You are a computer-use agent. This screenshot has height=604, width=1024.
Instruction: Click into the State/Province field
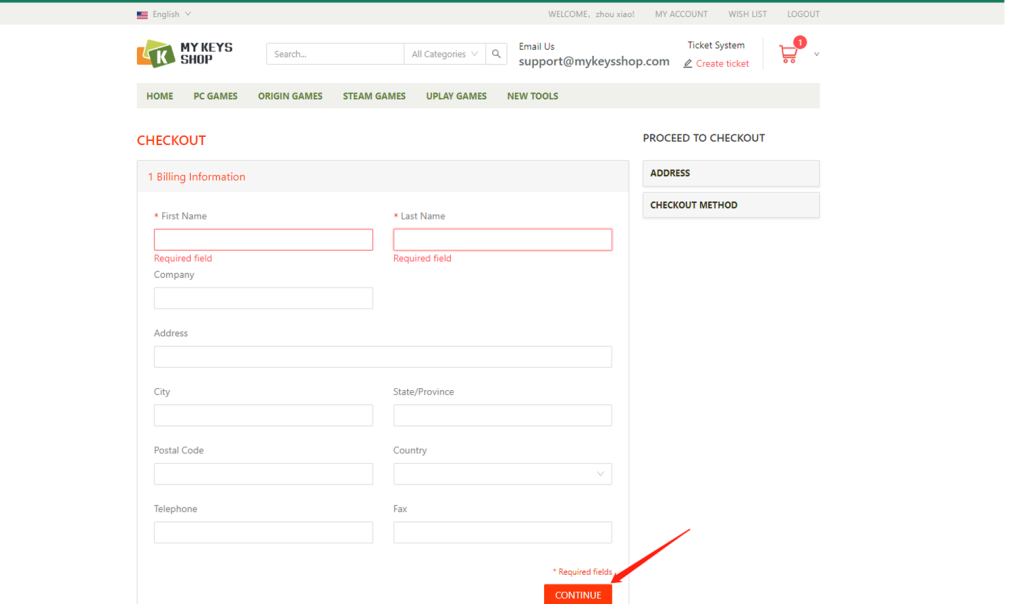point(502,415)
